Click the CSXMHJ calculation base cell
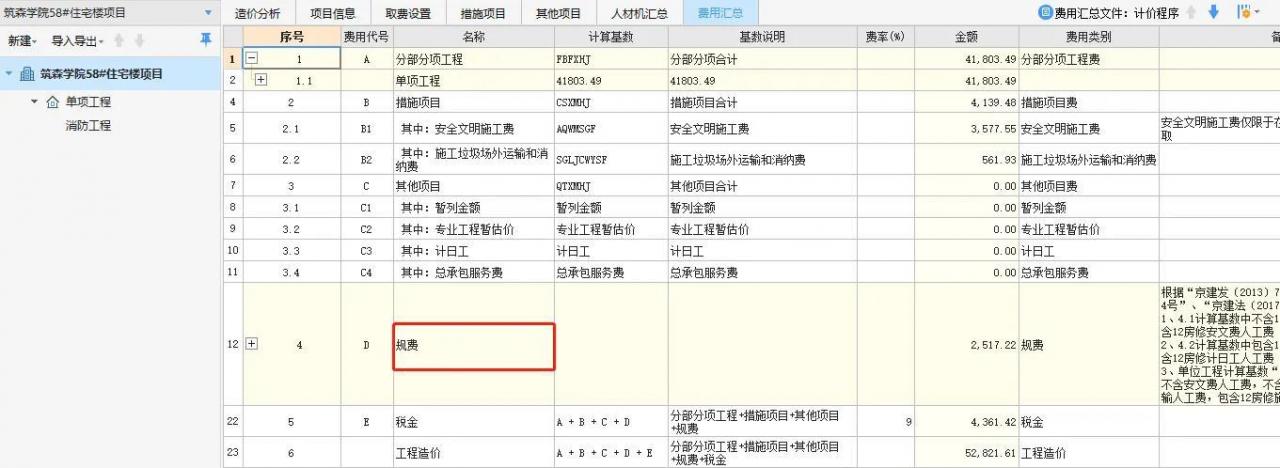This screenshot has width=1280, height=468. [x=610, y=102]
